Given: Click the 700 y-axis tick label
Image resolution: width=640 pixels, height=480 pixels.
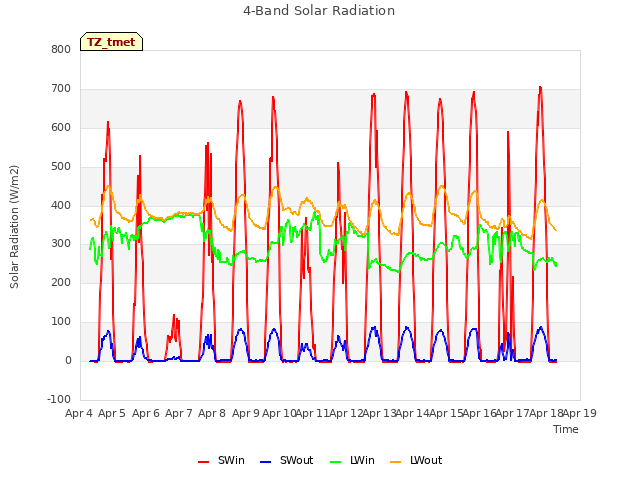Looking at the screenshot, I should [61, 89].
